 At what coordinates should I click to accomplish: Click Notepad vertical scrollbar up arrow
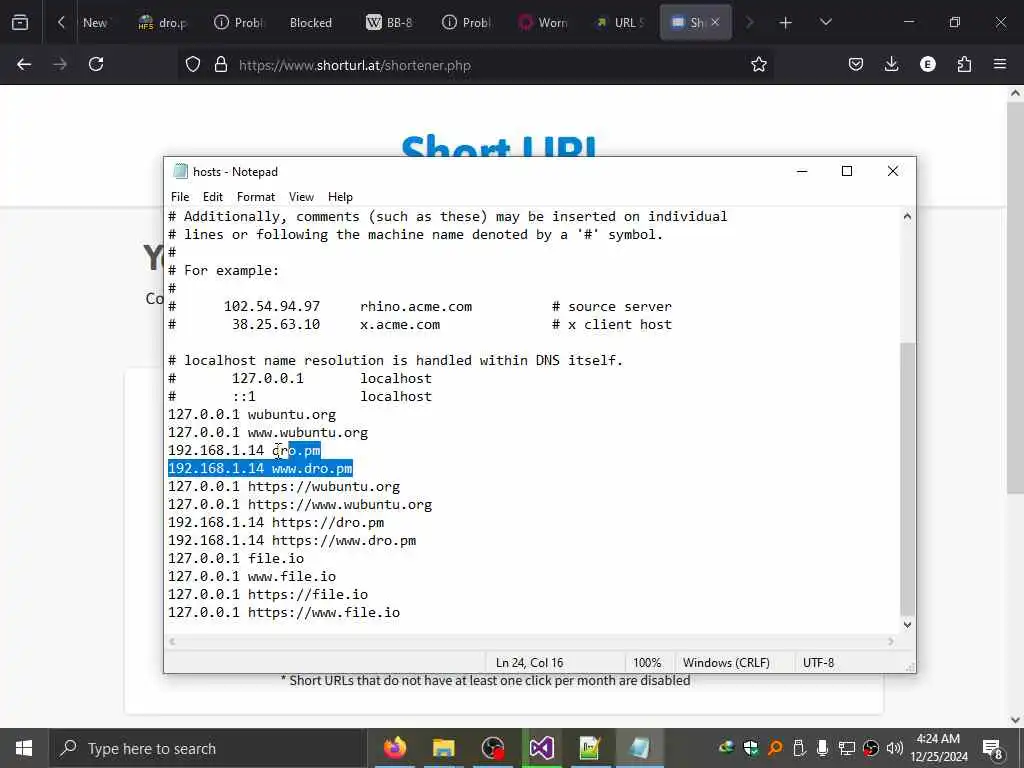907,216
